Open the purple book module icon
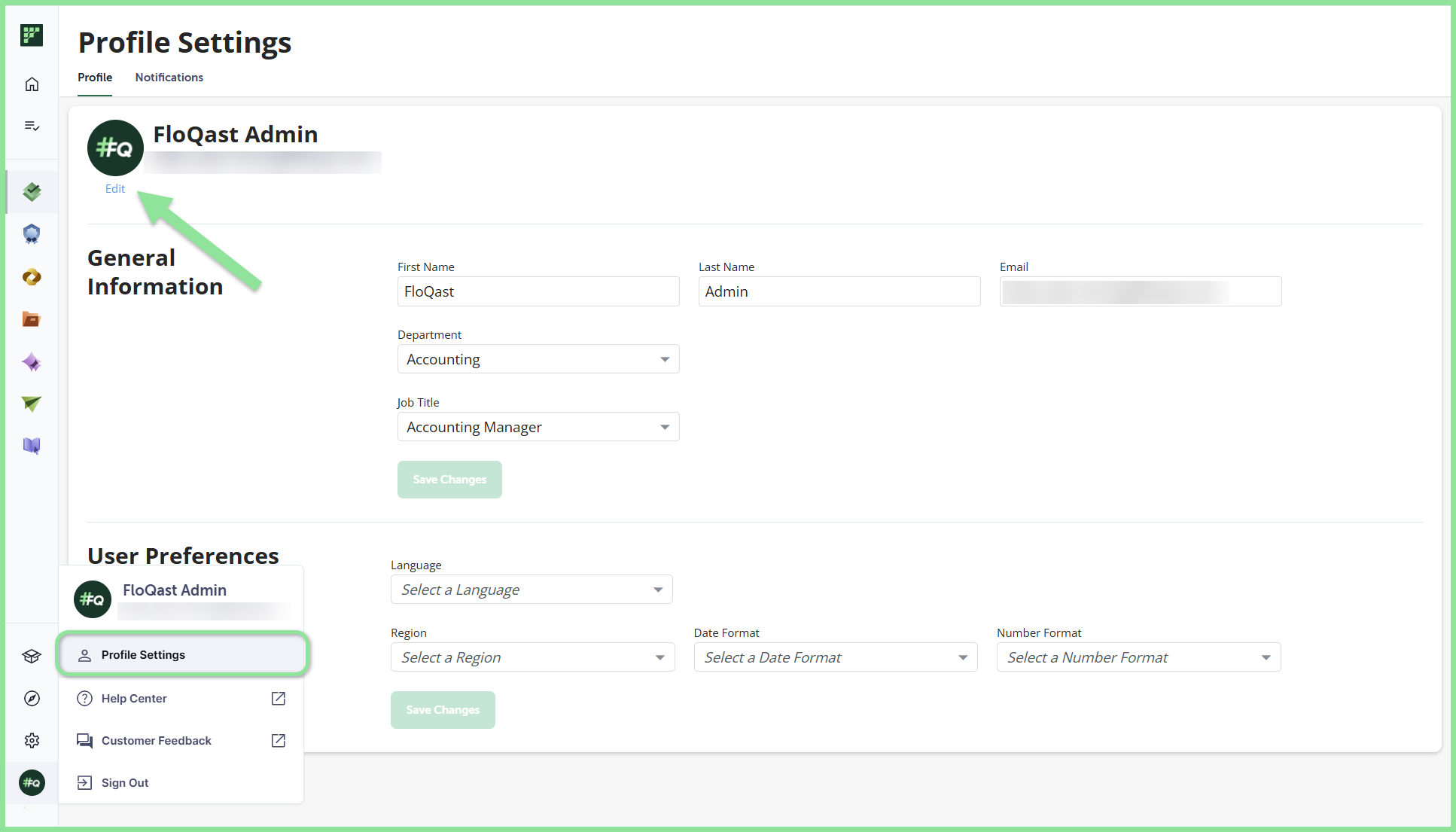Image resolution: width=1456 pixels, height=832 pixels. pyautogui.click(x=32, y=446)
